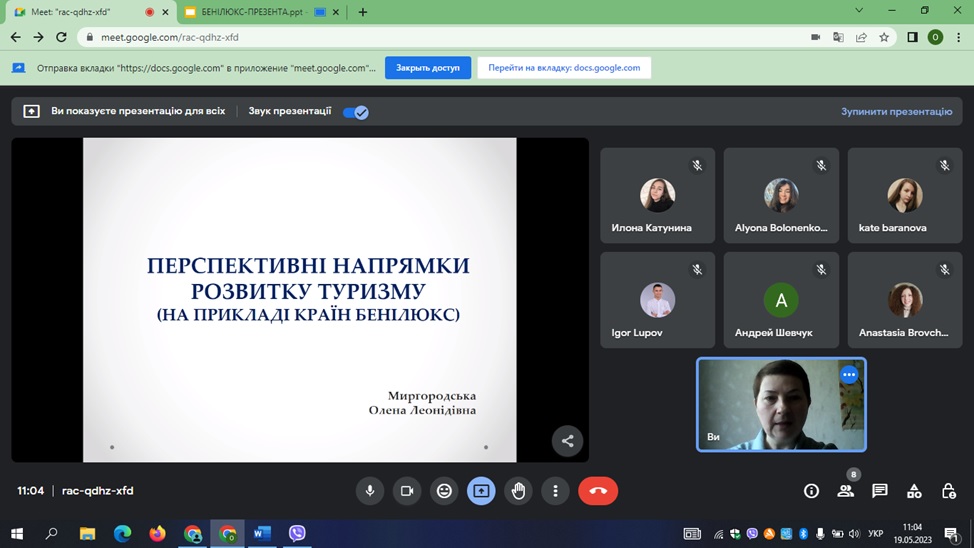
Task: Click the 'Закрыть доступ' button
Action: pyautogui.click(x=428, y=68)
